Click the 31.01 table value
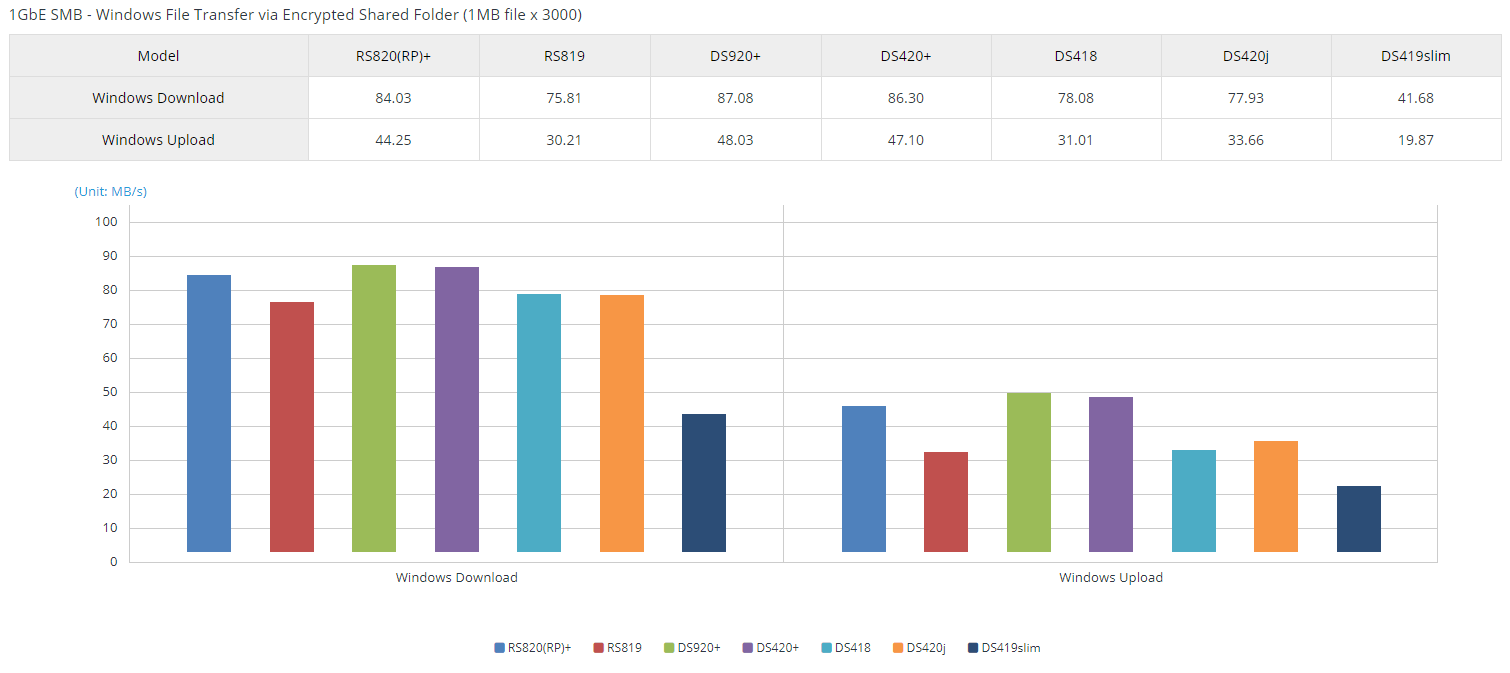Viewport: 1510px width, 673px height. (1076, 140)
